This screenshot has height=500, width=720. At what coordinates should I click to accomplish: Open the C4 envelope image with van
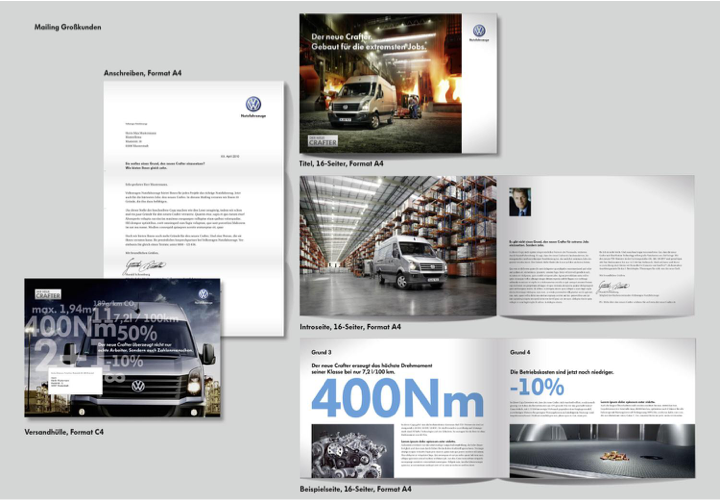pos(122,348)
